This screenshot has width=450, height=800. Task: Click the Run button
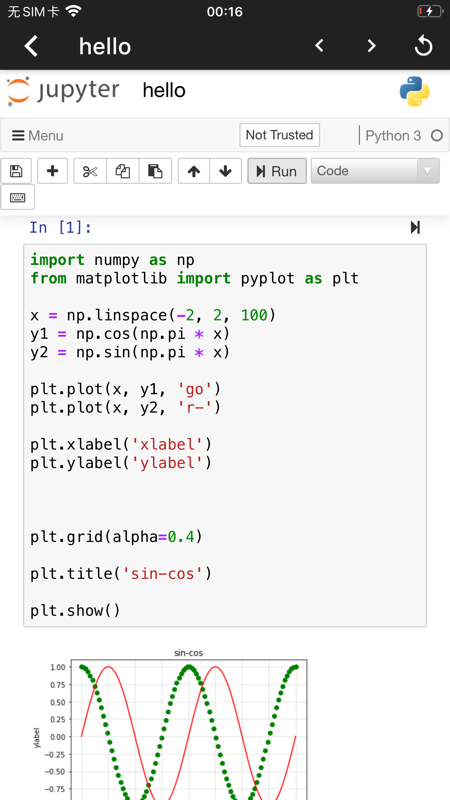pyautogui.click(x=277, y=171)
